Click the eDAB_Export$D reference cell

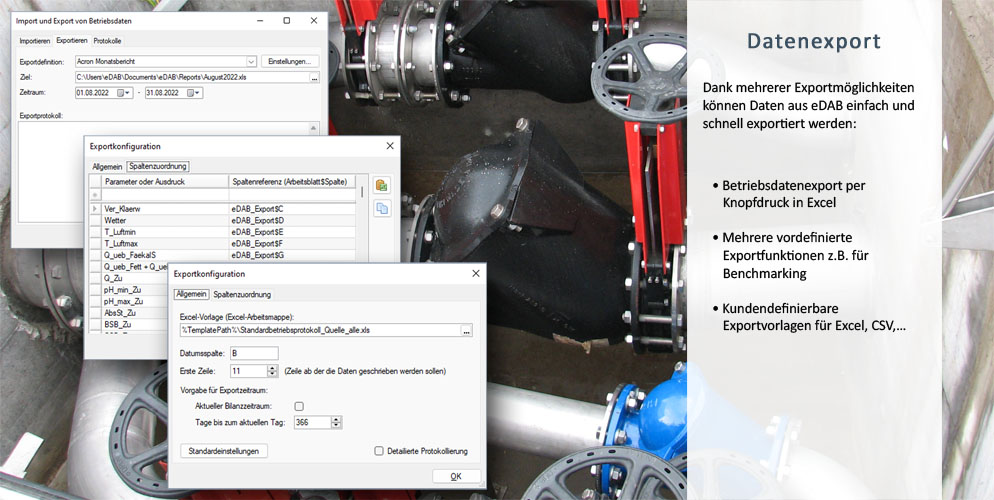coord(292,221)
